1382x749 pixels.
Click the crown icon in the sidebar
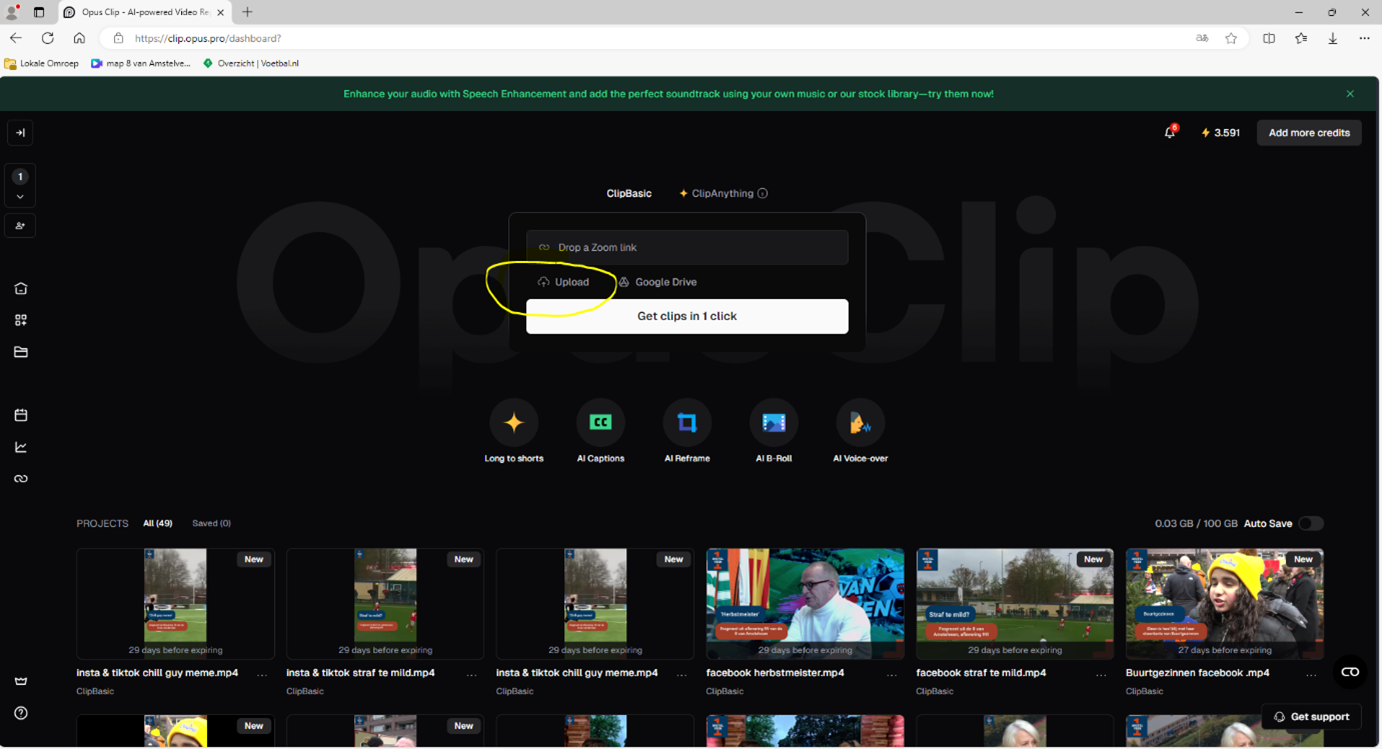pyautogui.click(x=21, y=681)
